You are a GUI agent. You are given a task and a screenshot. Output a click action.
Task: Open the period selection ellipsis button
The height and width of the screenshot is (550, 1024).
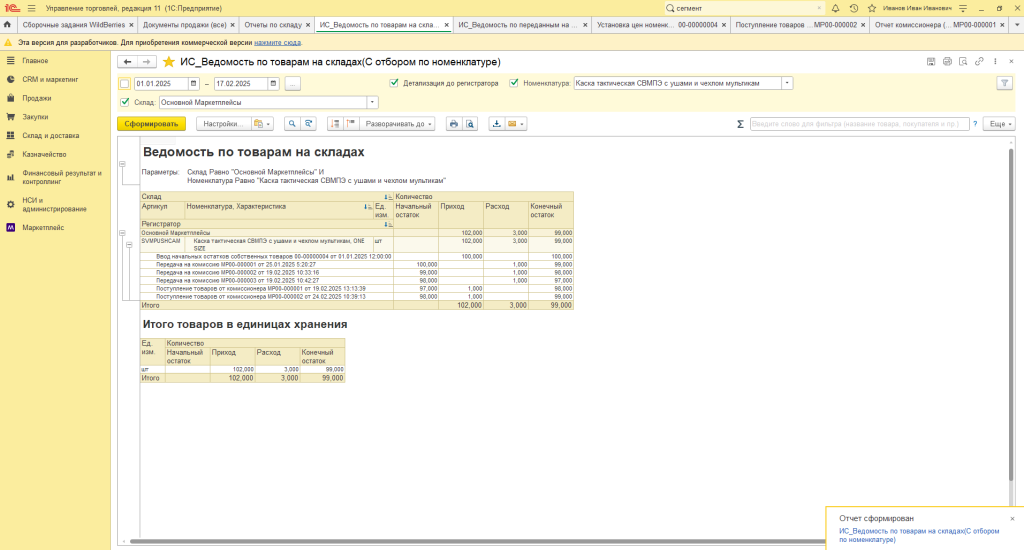point(293,84)
